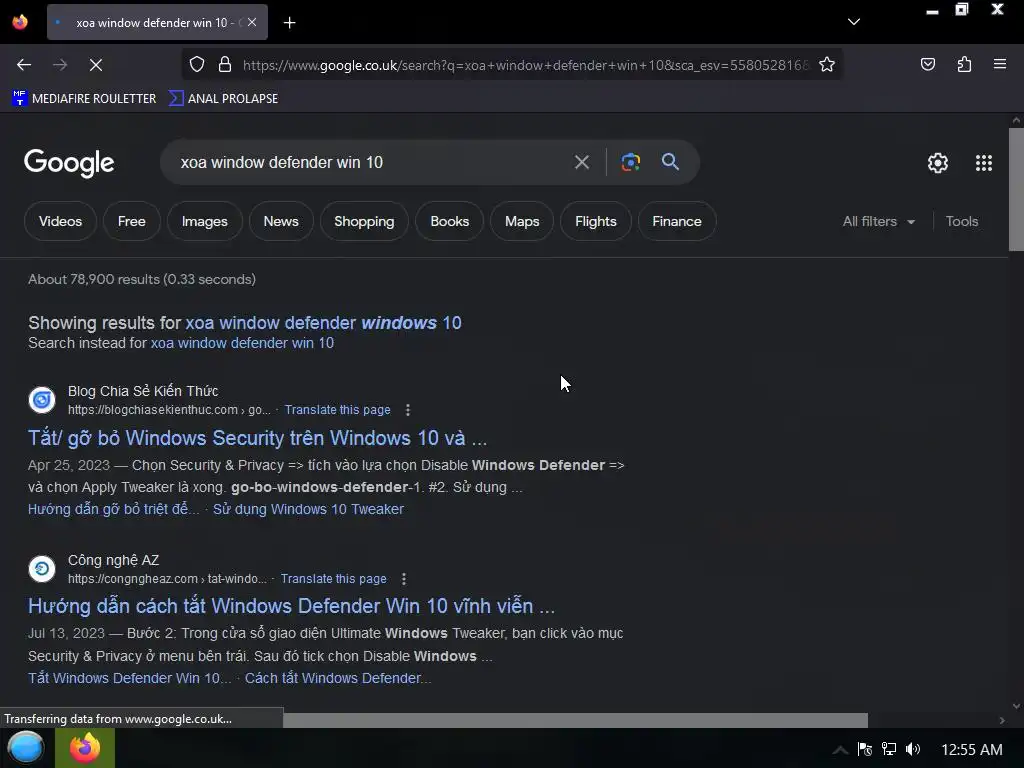Switch to Shopping results
Screen dimensions: 1024x768
coord(364,221)
